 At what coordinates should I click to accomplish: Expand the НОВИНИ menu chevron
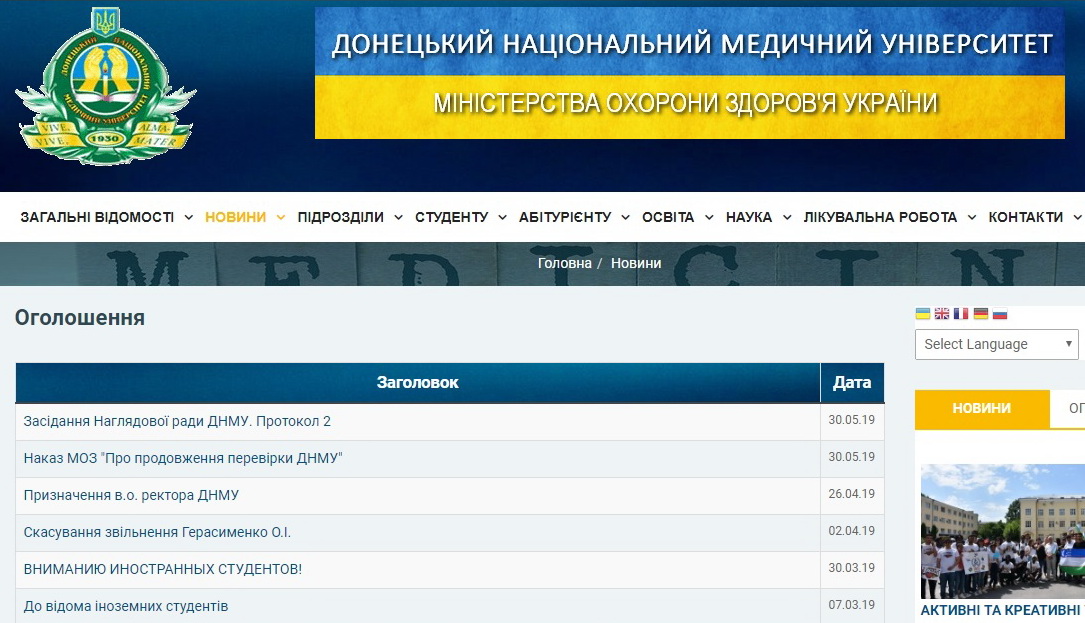tap(281, 217)
